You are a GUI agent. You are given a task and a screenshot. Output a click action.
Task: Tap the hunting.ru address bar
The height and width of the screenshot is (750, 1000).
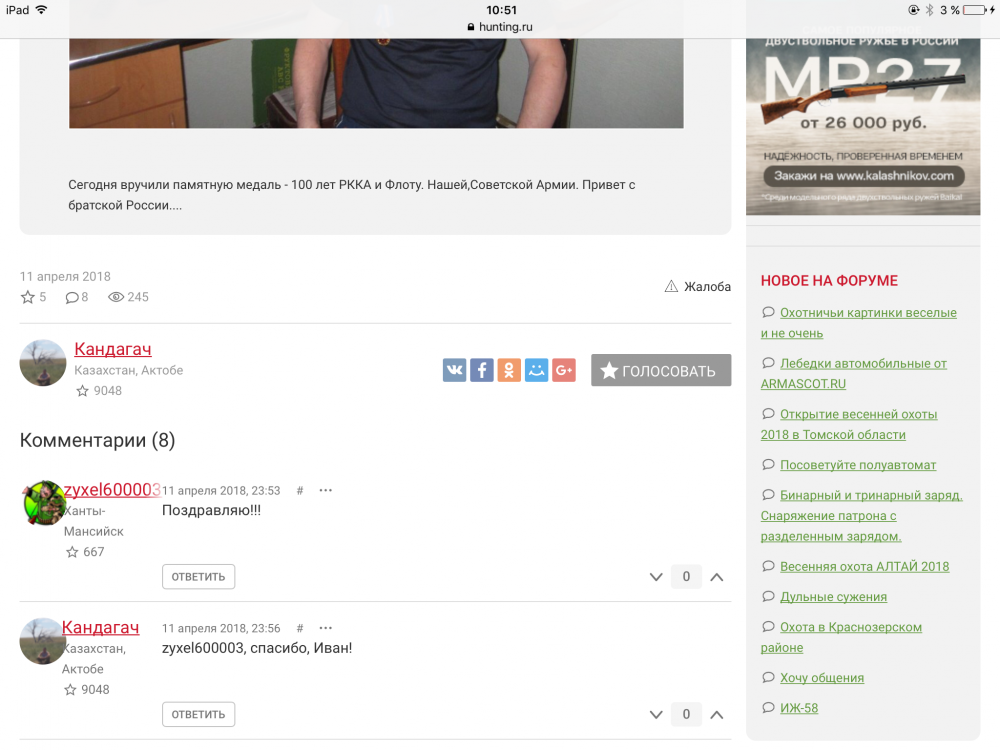[x=500, y=27]
